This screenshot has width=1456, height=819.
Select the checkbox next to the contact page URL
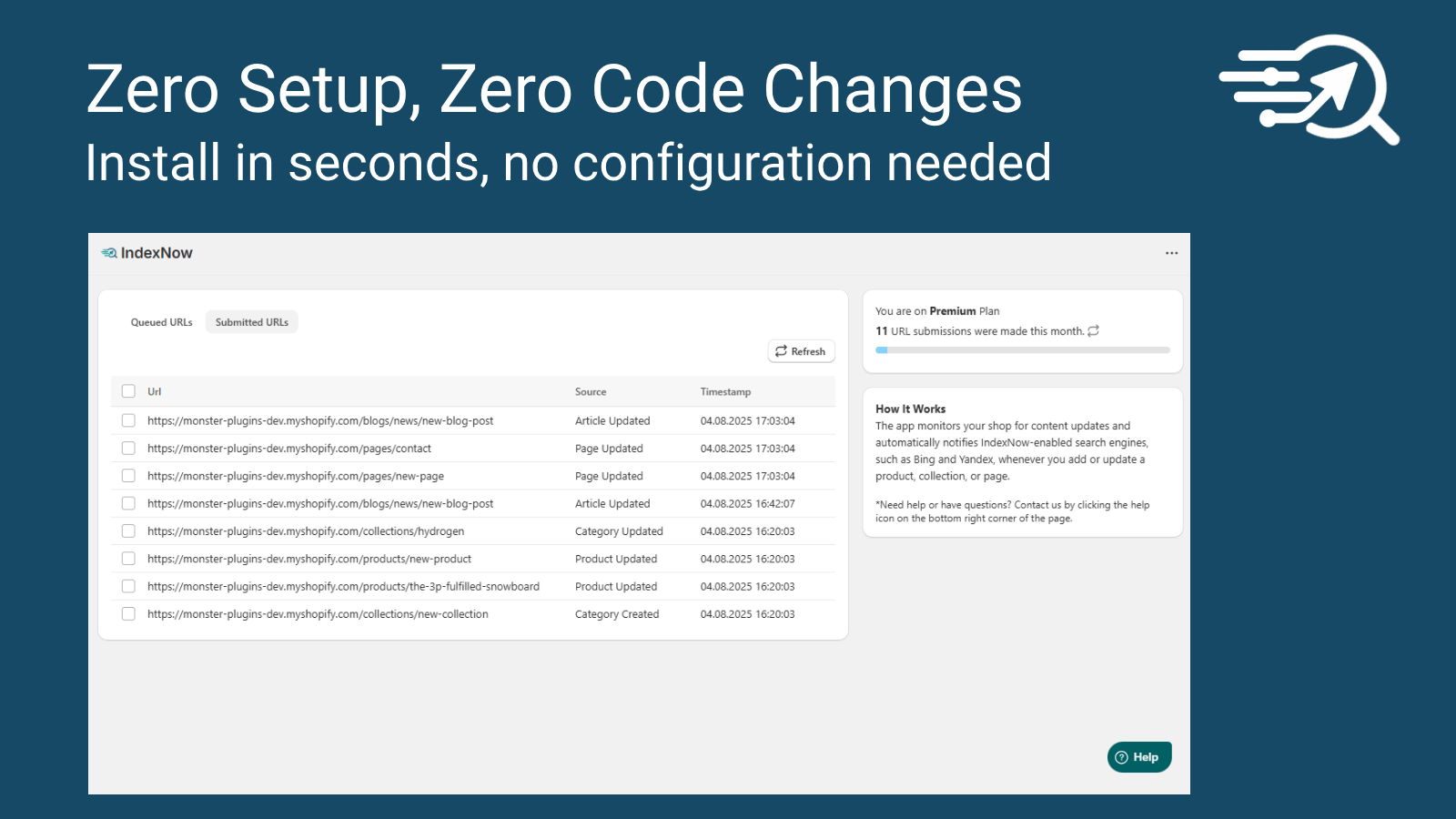point(128,448)
